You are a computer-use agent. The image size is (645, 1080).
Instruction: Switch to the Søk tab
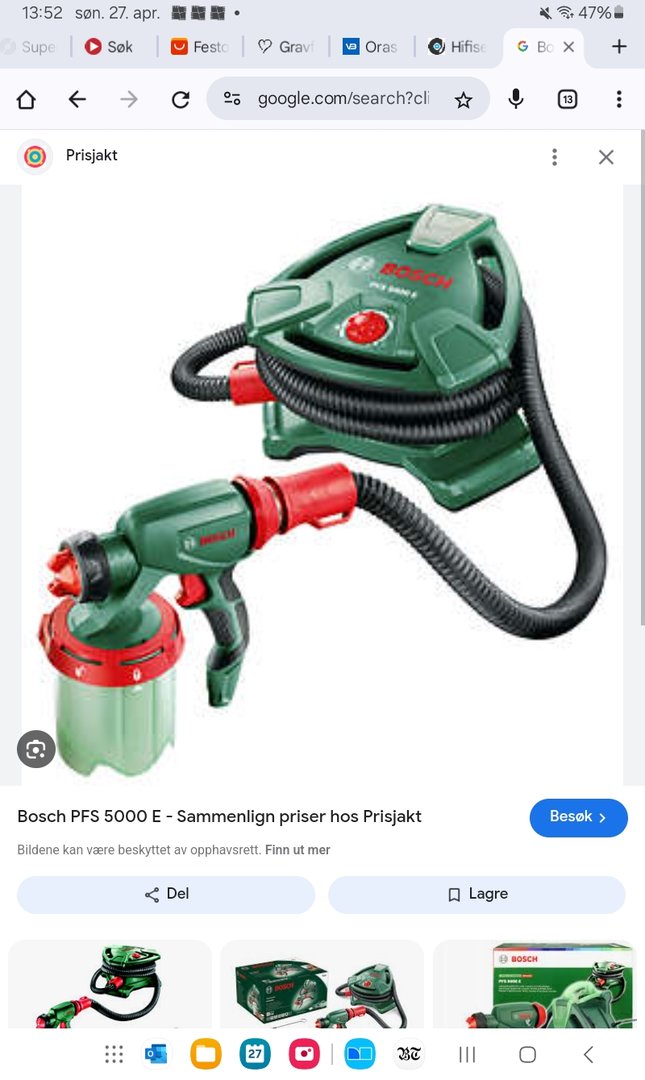point(109,47)
